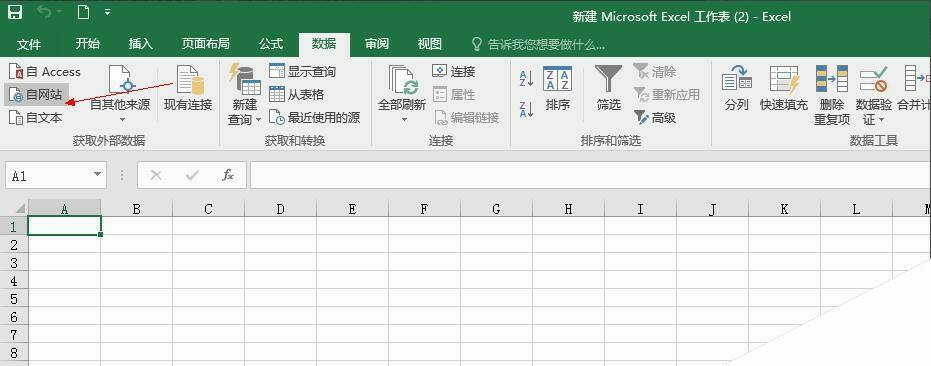The image size is (931, 366).
Task: Select column header C
Action: pyautogui.click(x=208, y=209)
